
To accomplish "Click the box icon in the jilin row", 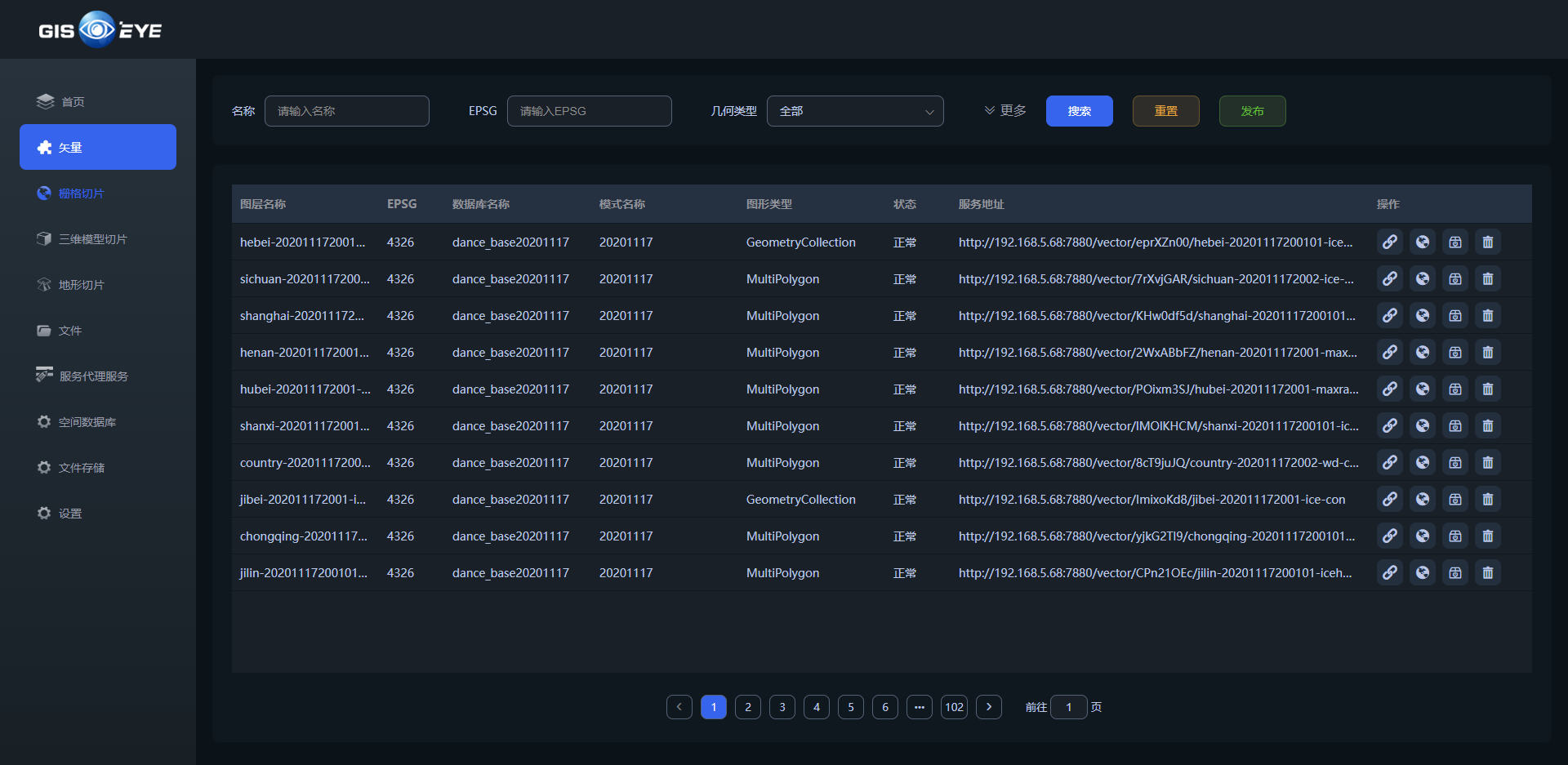I will click(1454, 572).
